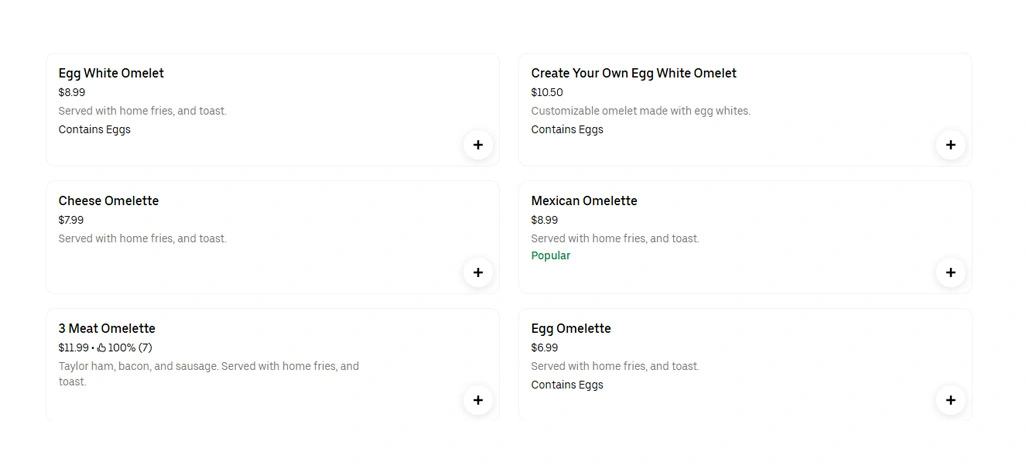This screenshot has width=1026, height=466.
Task: Click the $10.50 price text
Action: [x=547, y=93]
